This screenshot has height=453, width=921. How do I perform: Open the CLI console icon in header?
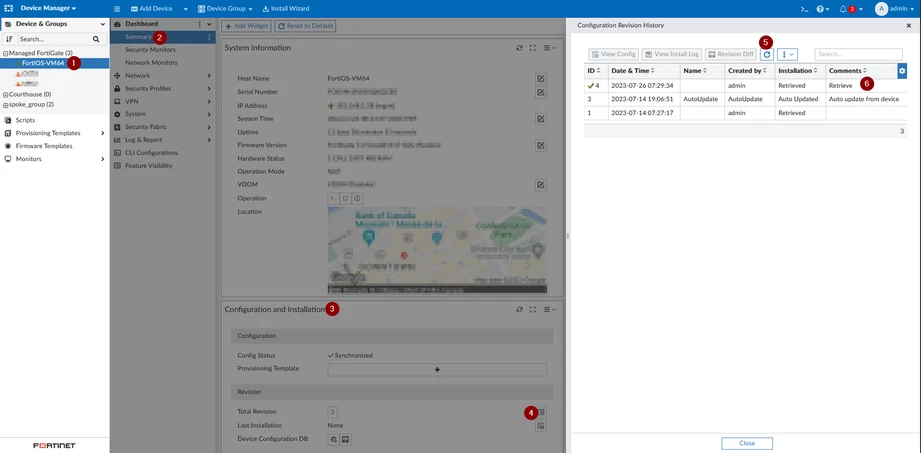pos(804,9)
